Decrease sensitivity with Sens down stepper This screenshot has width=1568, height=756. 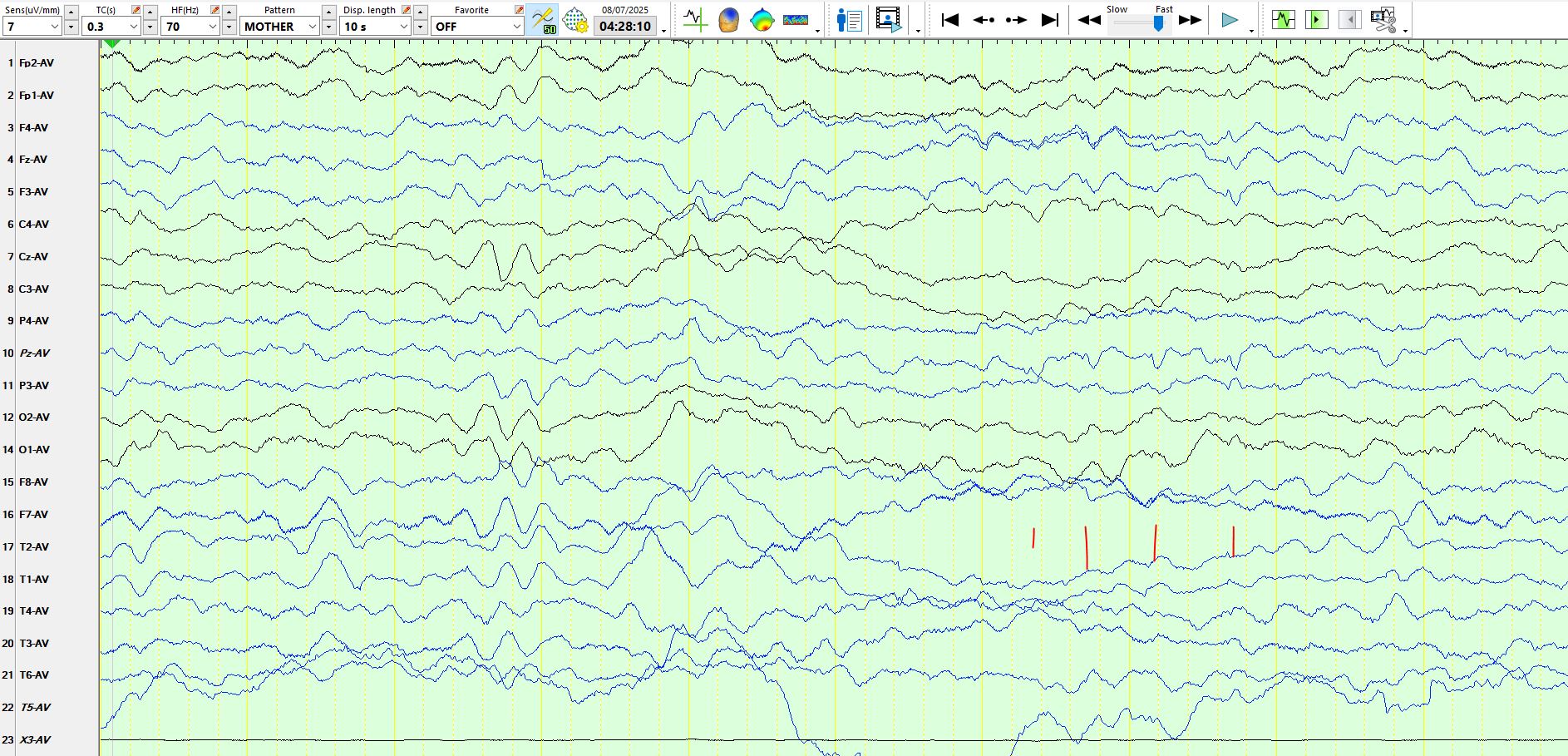coord(71,27)
